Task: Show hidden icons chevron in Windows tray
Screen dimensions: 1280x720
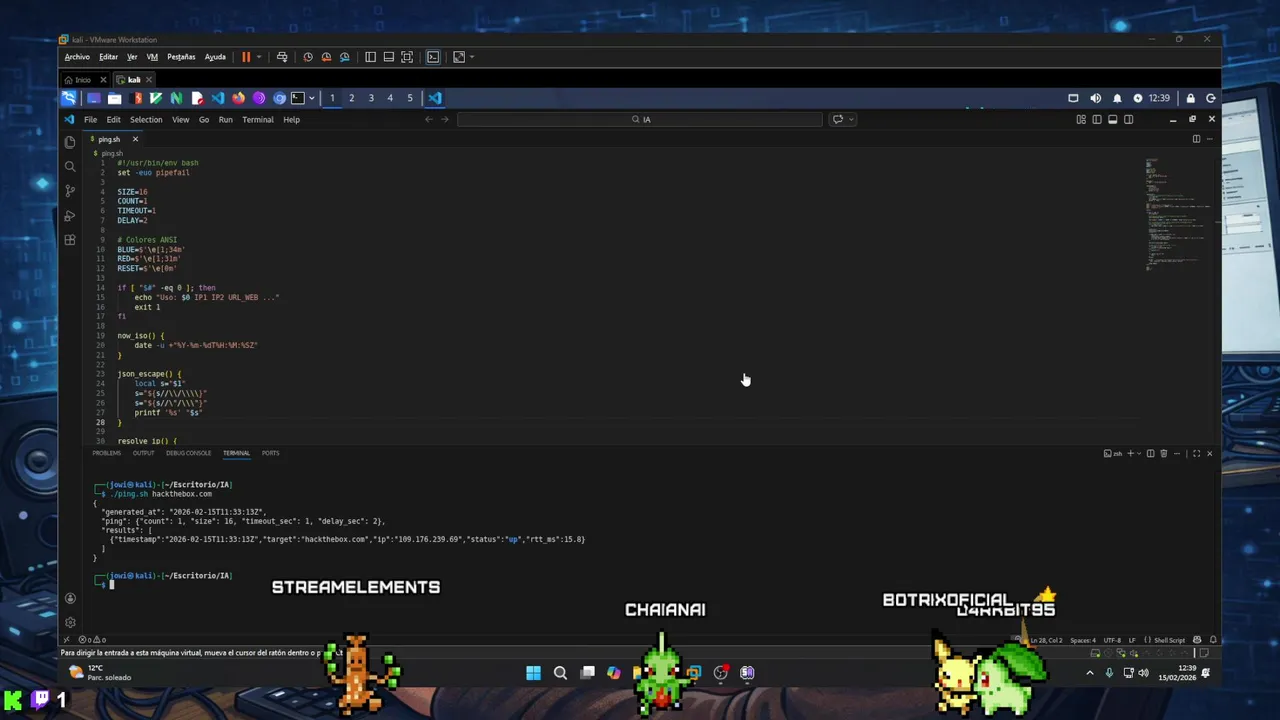Action: point(1090,673)
